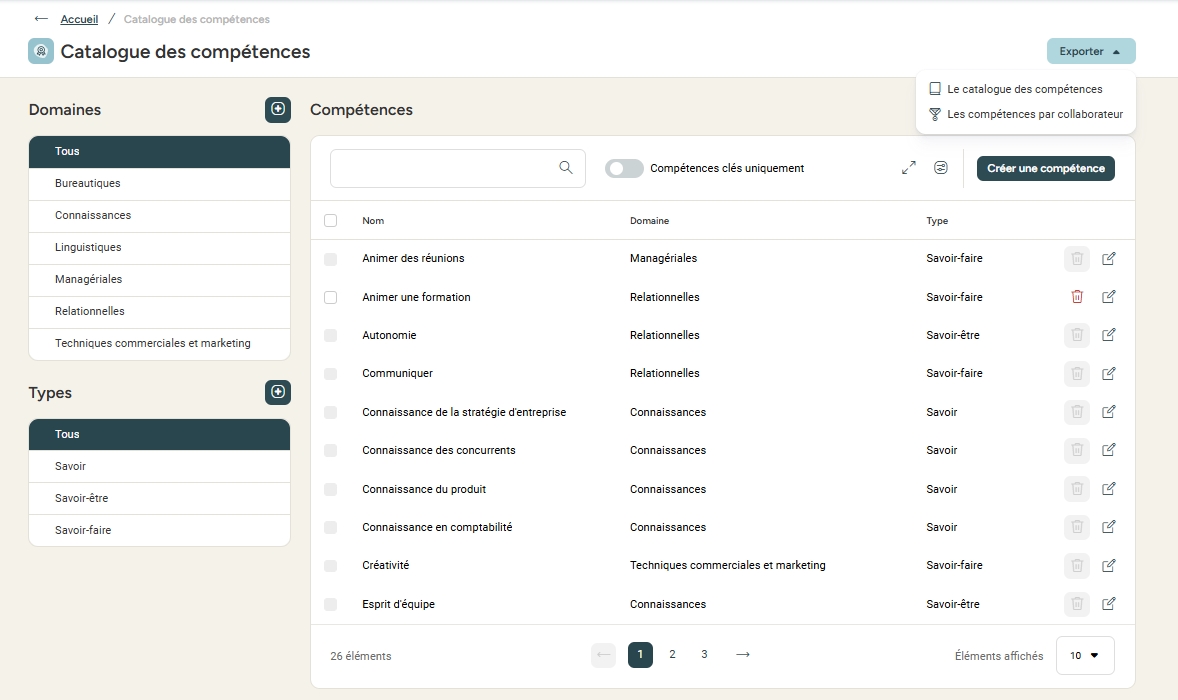
Task: Check the select-all checkbox in table header
Action: (x=331, y=221)
